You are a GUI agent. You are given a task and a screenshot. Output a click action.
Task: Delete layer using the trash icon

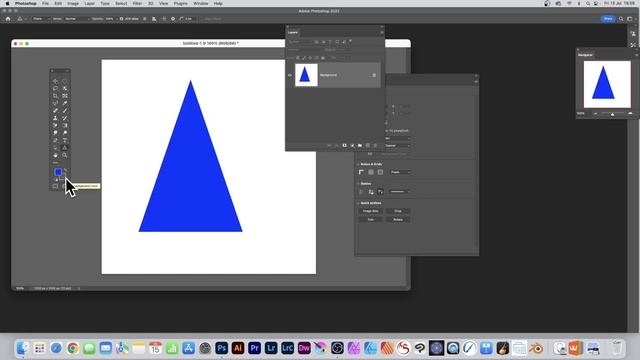[x=376, y=145]
